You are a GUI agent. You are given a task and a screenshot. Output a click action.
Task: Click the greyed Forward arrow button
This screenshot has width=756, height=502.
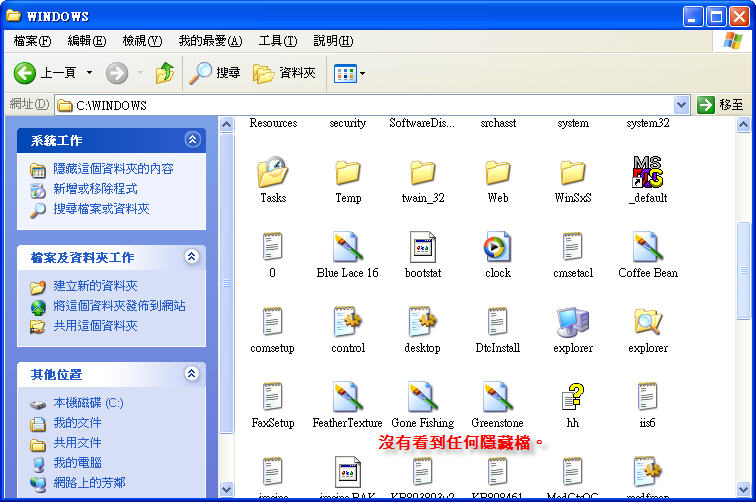coord(117,73)
